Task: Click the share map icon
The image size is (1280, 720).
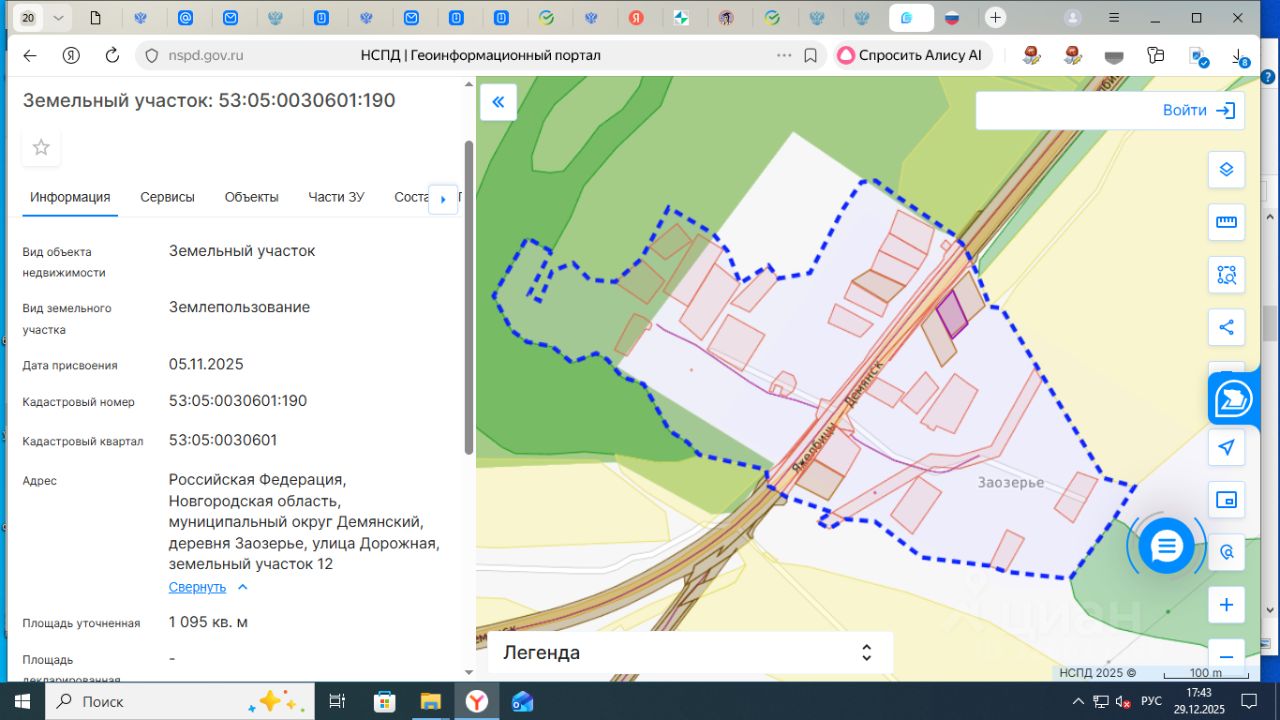Action: coord(1226,326)
